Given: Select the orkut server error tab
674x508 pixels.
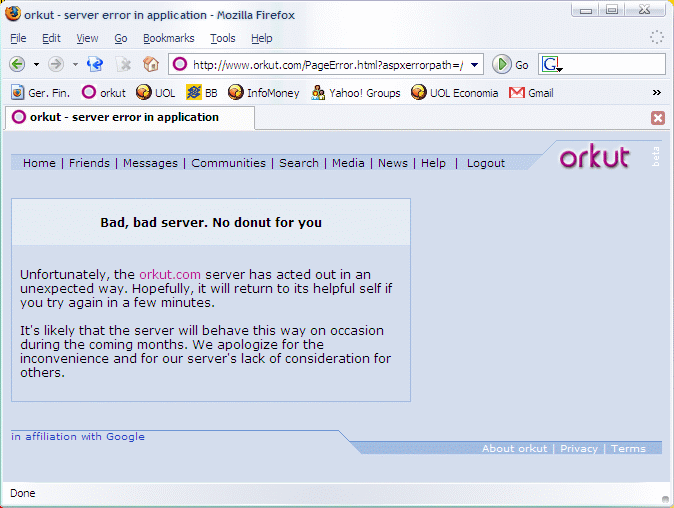Looking at the screenshot, I should click(x=129, y=117).
